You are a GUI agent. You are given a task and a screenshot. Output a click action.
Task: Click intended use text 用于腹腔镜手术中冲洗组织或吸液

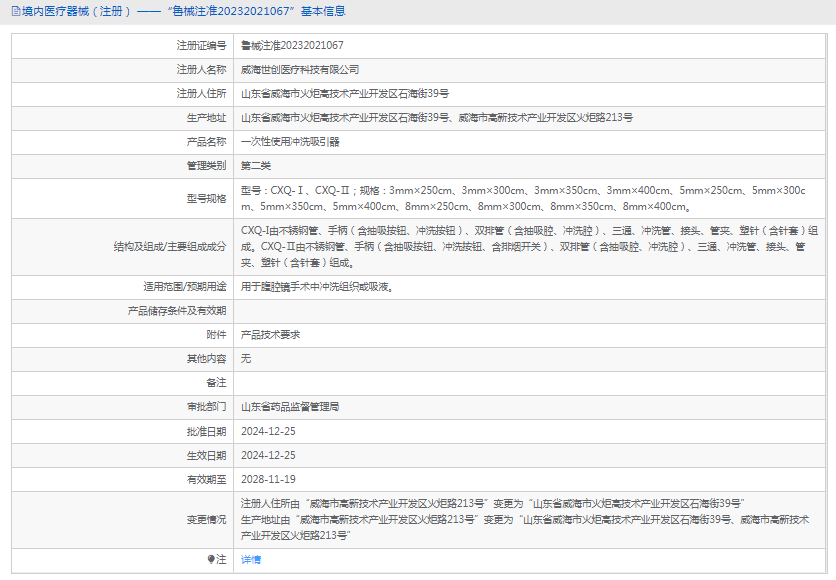pos(317,287)
